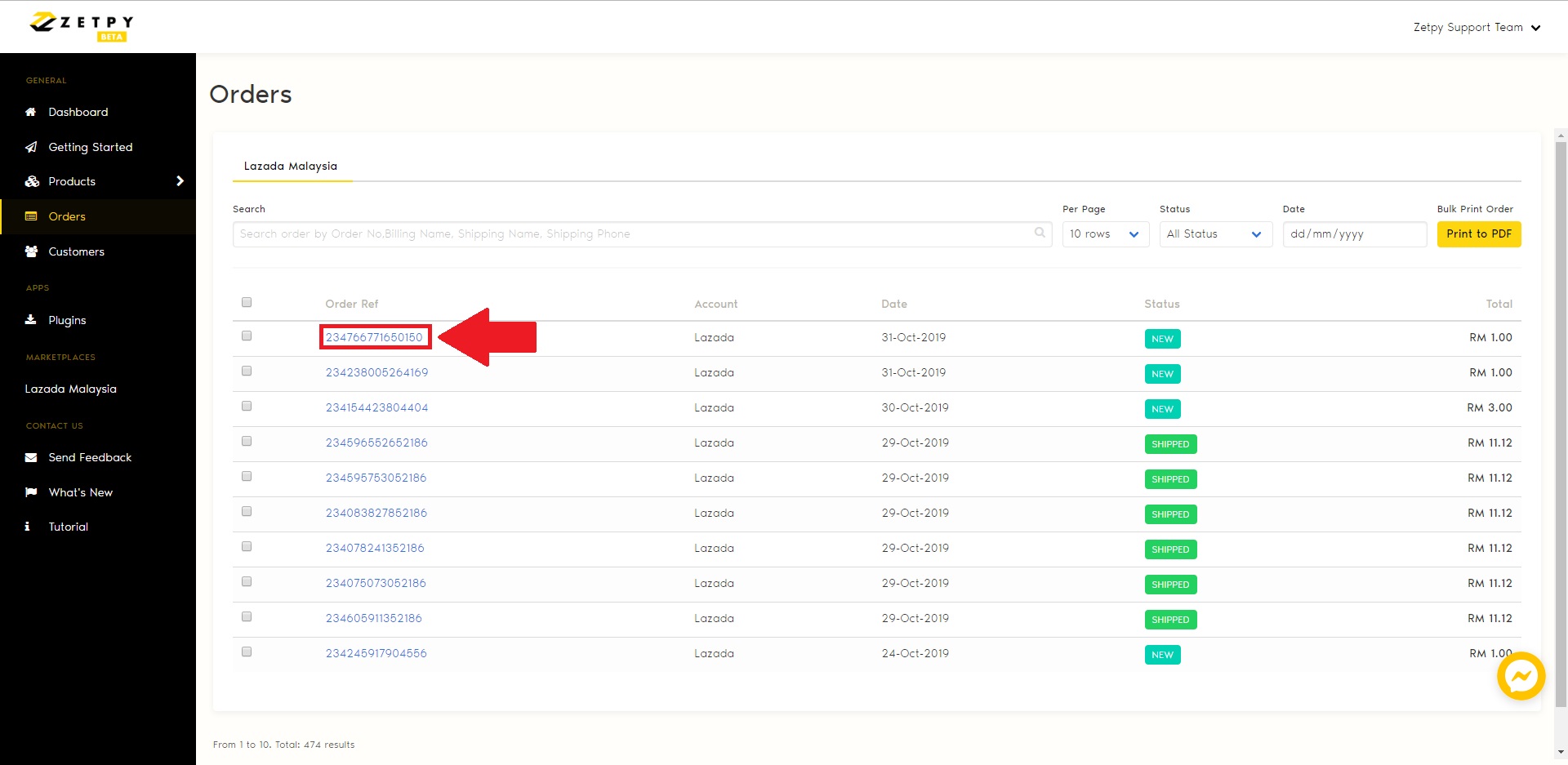The image size is (1568, 765).
Task: Open the All Status filter dropdown
Action: (x=1215, y=234)
